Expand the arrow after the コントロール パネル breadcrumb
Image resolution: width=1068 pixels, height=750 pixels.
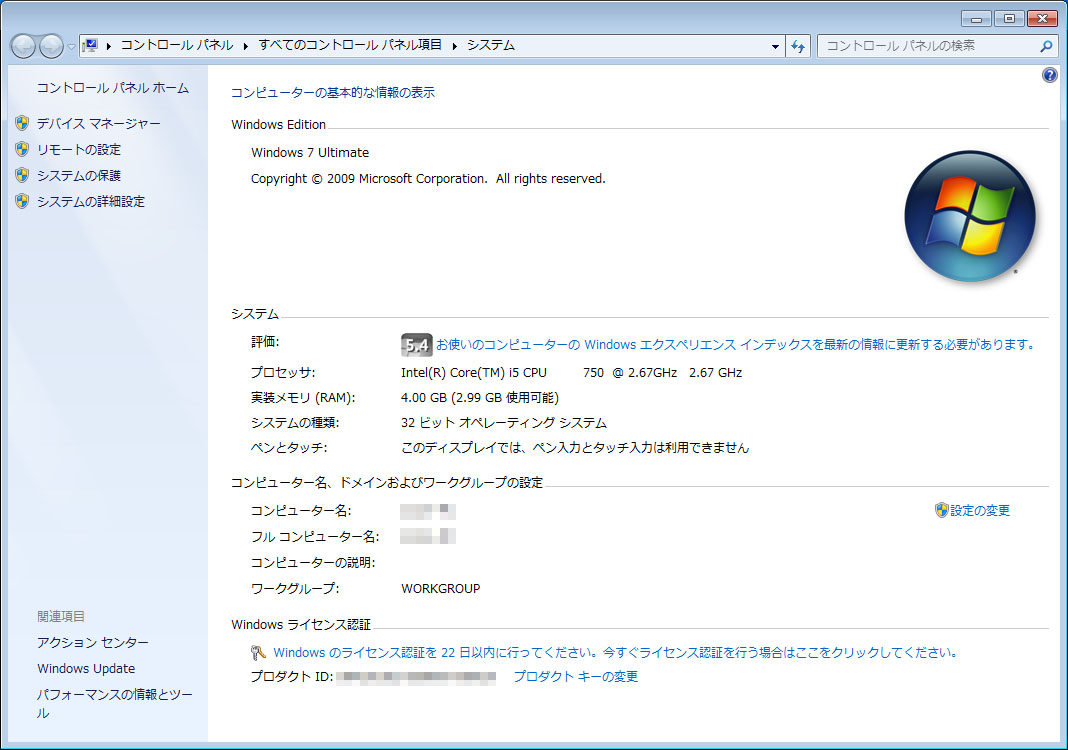pos(245,46)
